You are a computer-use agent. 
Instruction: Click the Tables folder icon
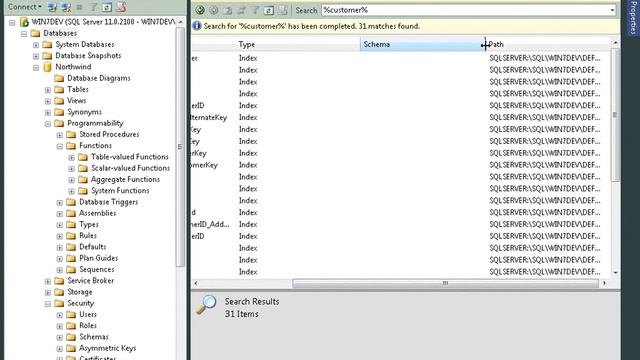(x=60, y=89)
